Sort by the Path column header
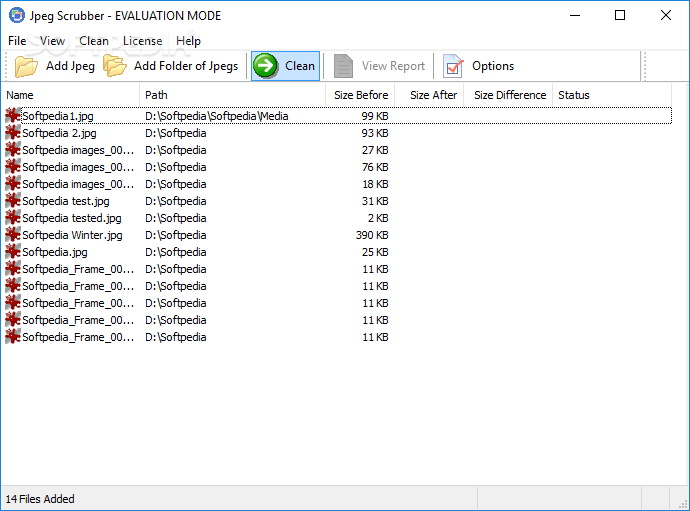The width and height of the screenshot is (690, 511). 233,95
